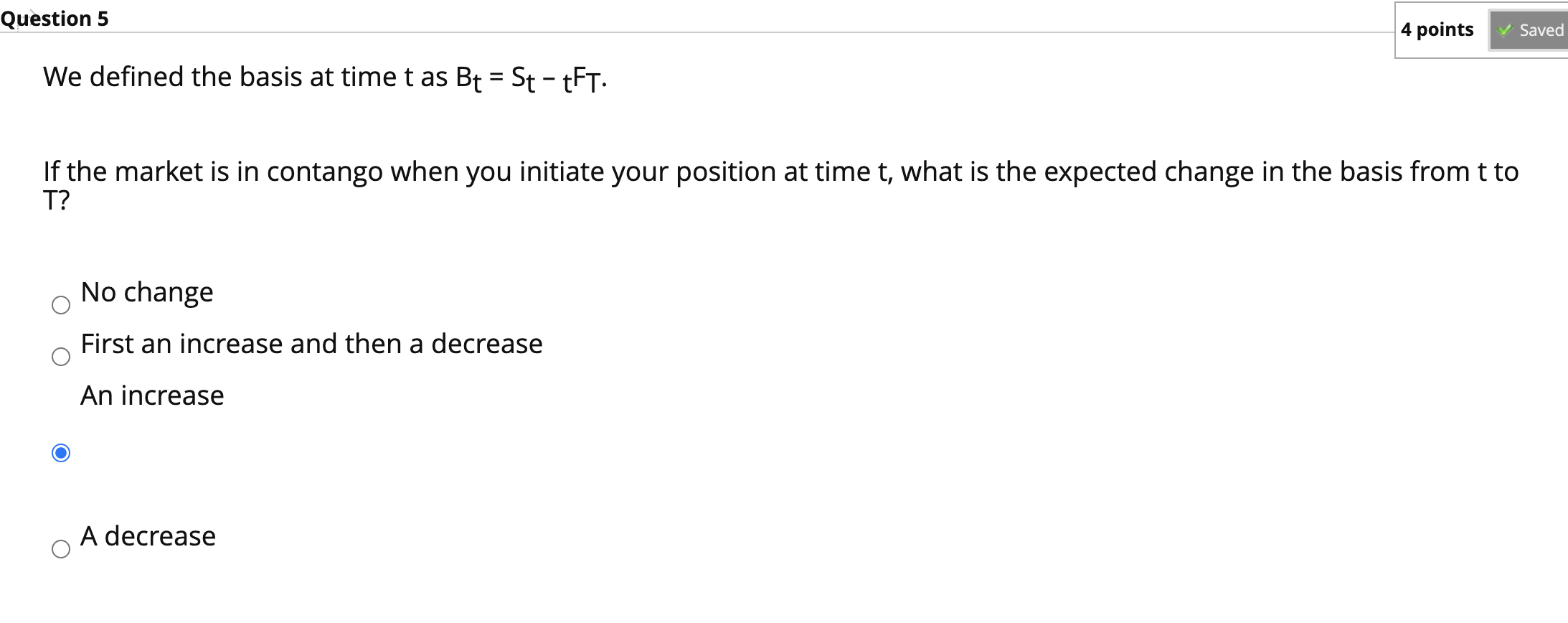
Task: Click the empty radio beside "A decrease"
Action: 60,550
